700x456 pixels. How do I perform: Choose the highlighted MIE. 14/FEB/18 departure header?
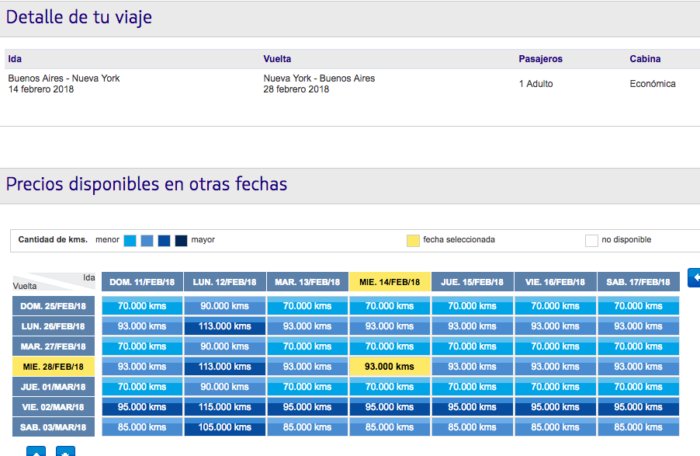pyautogui.click(x=390, y=283)
